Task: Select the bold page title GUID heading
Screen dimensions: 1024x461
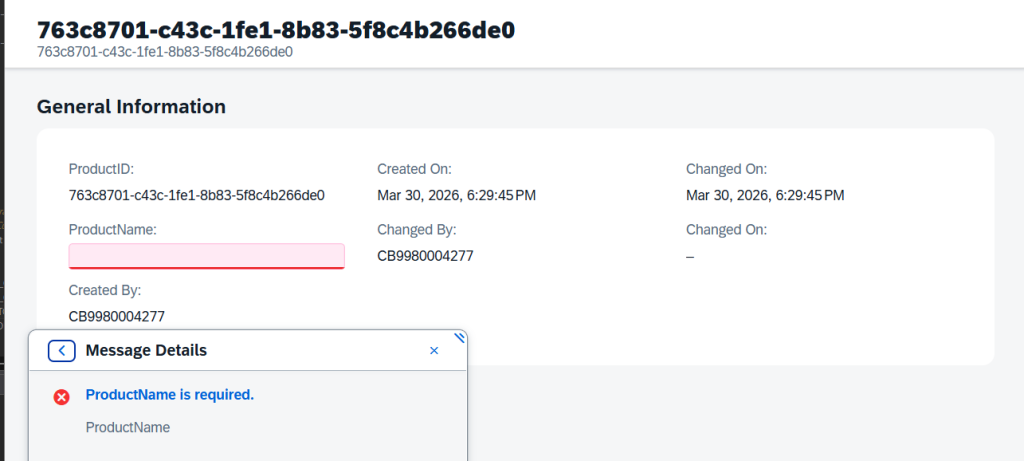Action: tap(276, 30)
